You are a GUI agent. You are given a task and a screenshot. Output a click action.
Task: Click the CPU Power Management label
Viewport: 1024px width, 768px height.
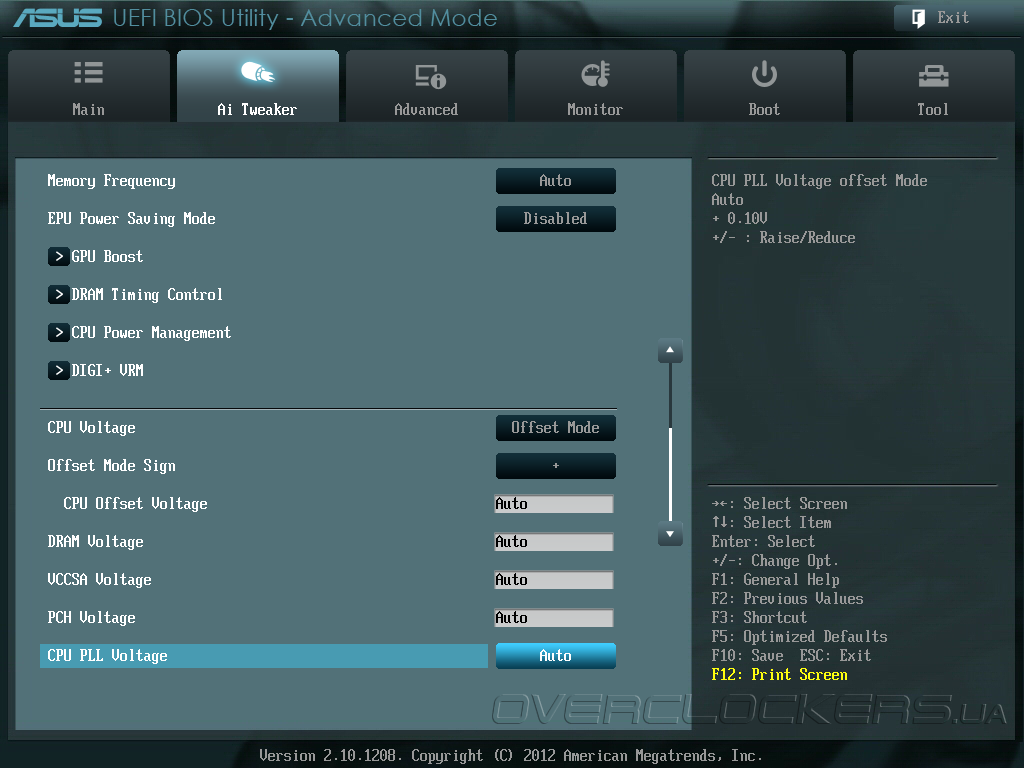151,332
